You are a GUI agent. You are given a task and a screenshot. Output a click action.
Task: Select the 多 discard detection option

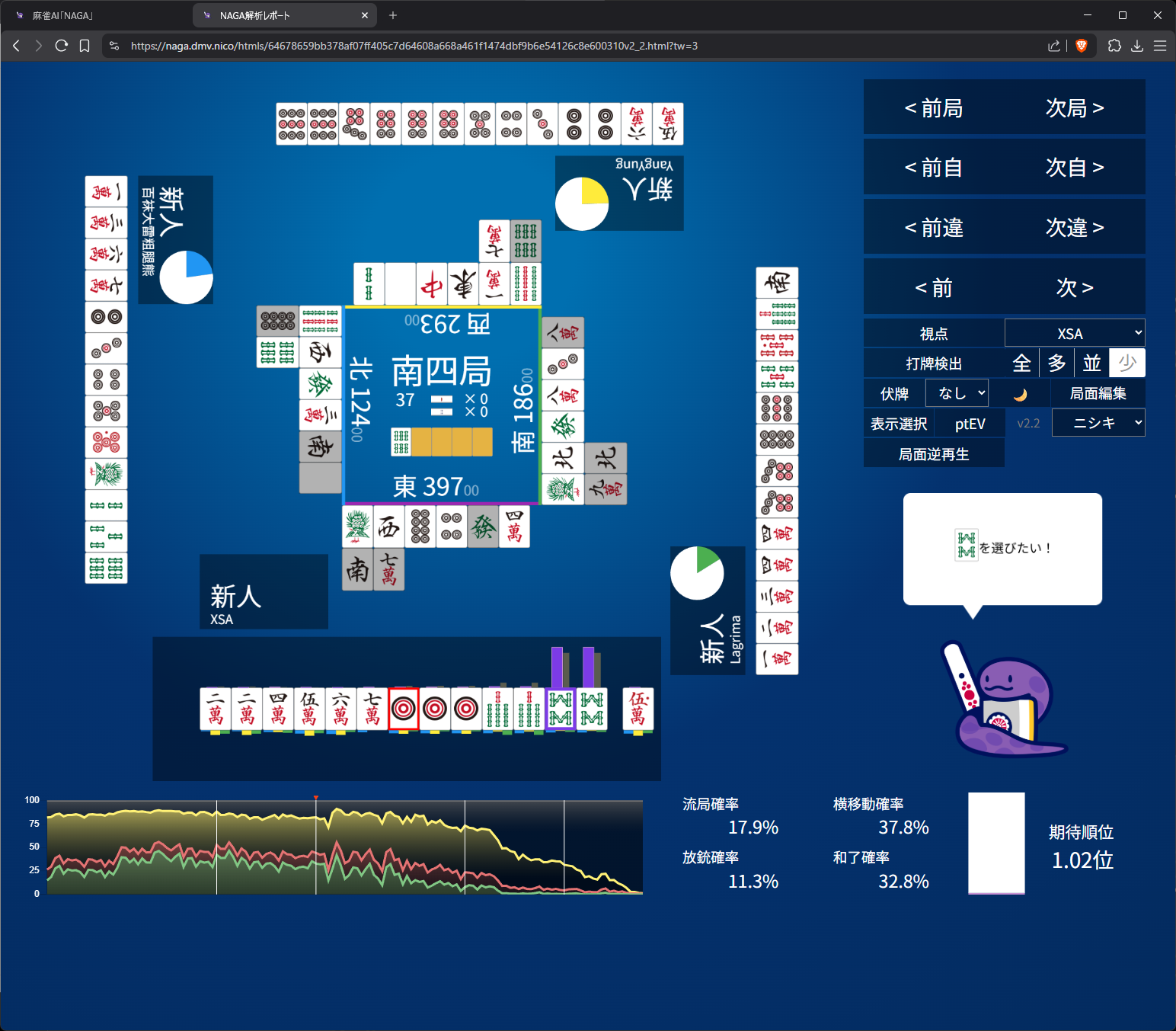[x=1056, y=363]
